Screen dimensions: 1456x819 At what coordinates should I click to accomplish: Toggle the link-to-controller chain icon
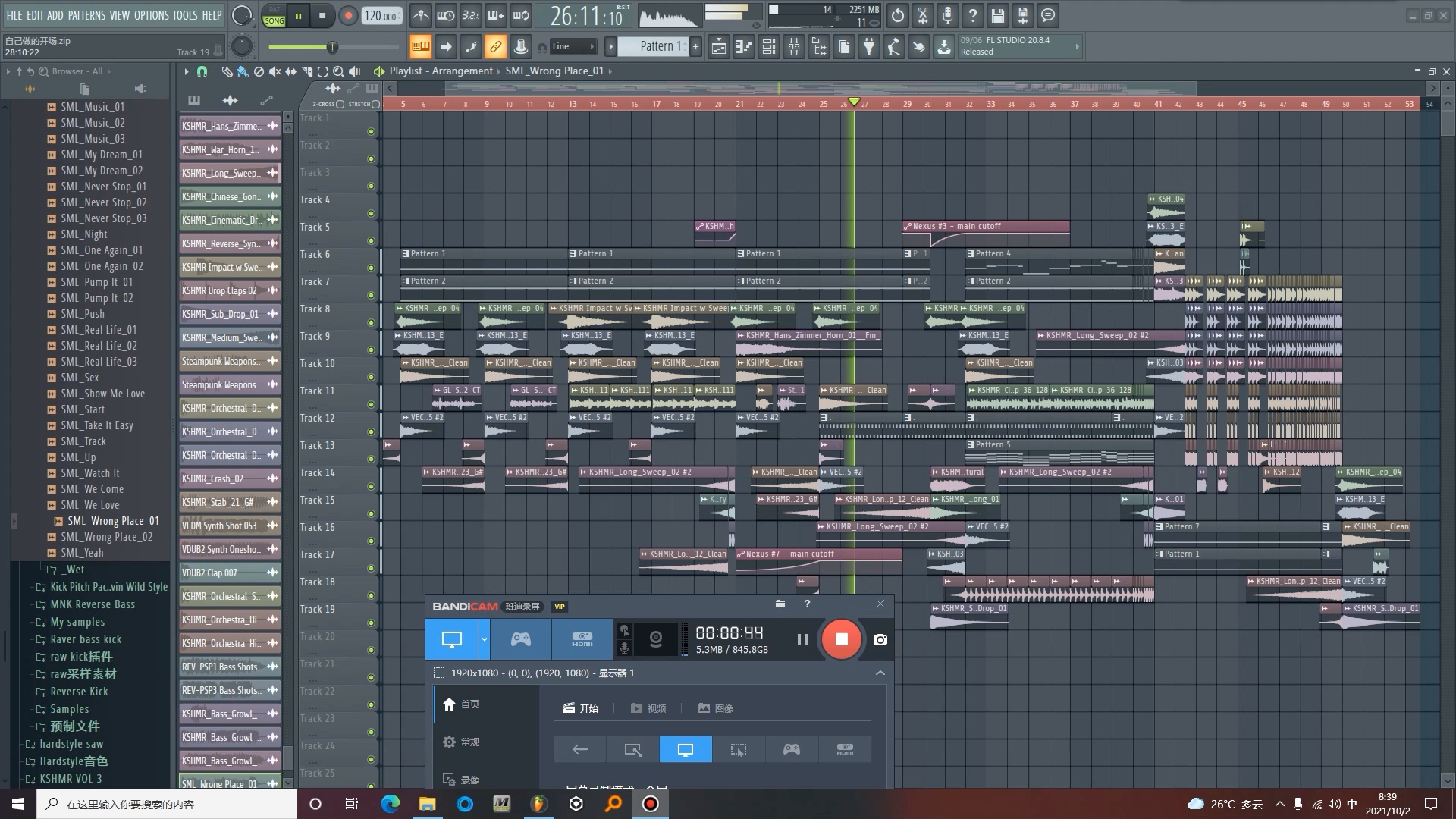click(495, 47)
